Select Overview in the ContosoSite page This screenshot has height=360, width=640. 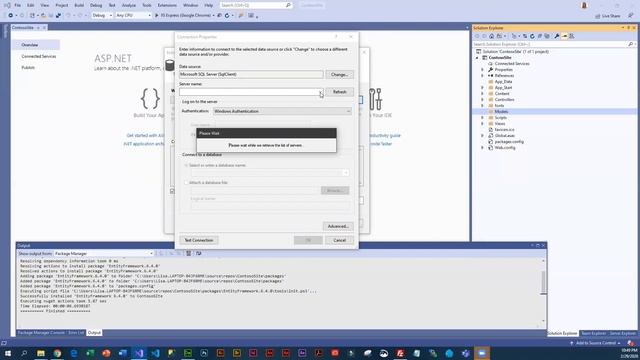tap(30, 45)
